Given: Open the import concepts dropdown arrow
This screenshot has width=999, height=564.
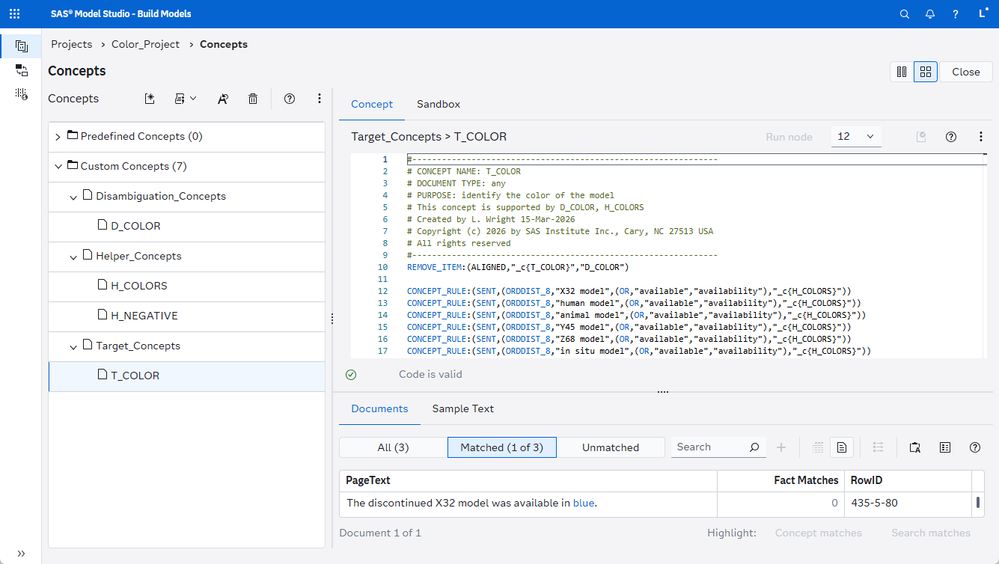Looking at the screenshot, I should click(193, 98).
